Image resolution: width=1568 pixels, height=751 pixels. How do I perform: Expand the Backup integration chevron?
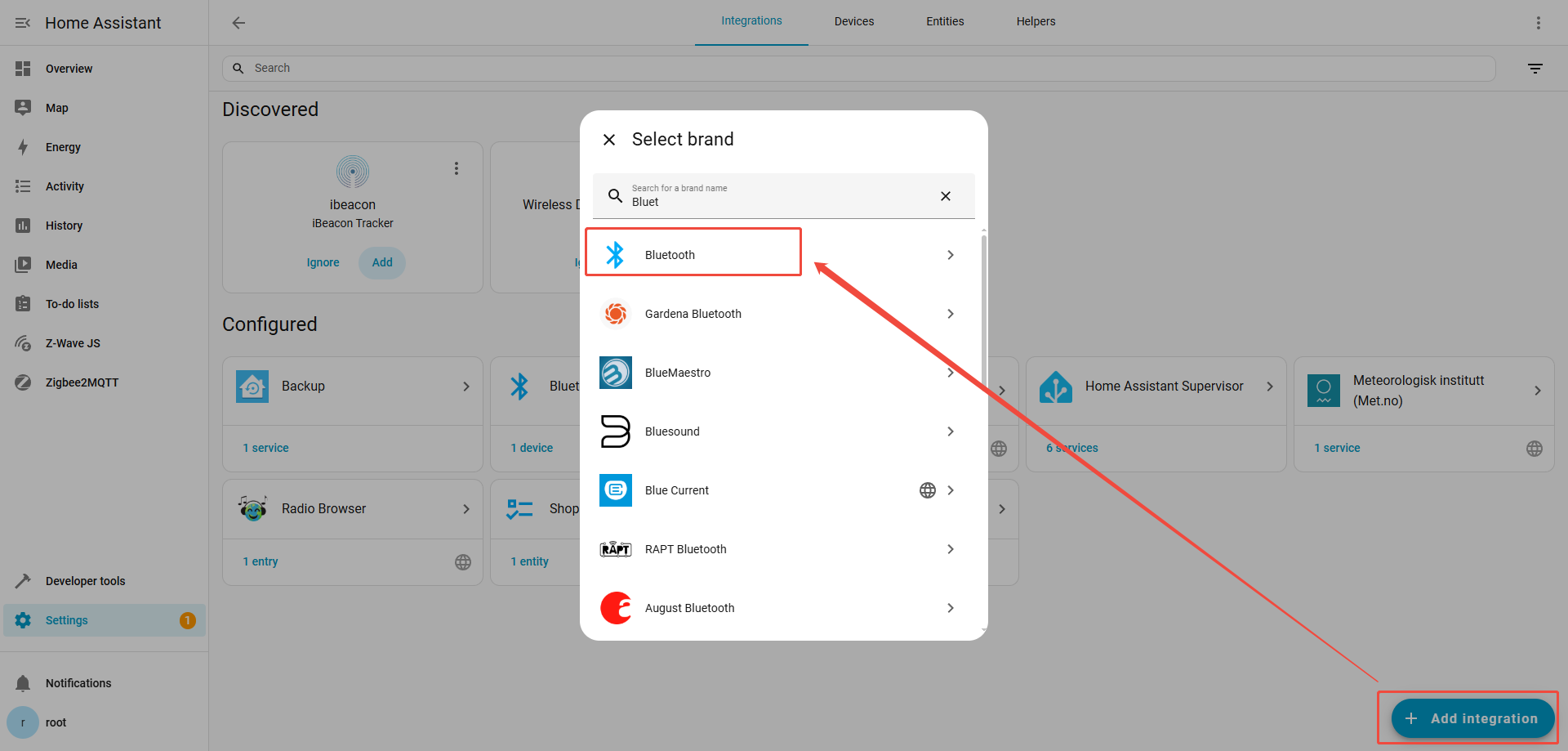[x=466, y=387]
